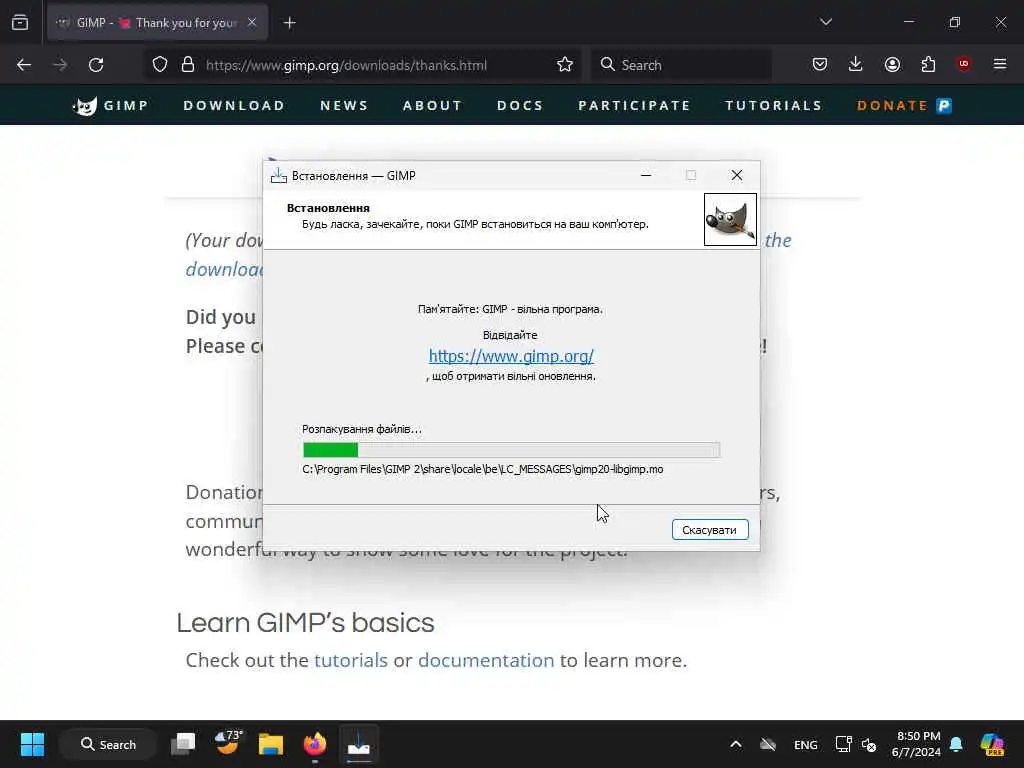Open the PARTICIPATE page in site nav
The image size is (1024, 768).
pyautogui.click(x=634, y=106)
